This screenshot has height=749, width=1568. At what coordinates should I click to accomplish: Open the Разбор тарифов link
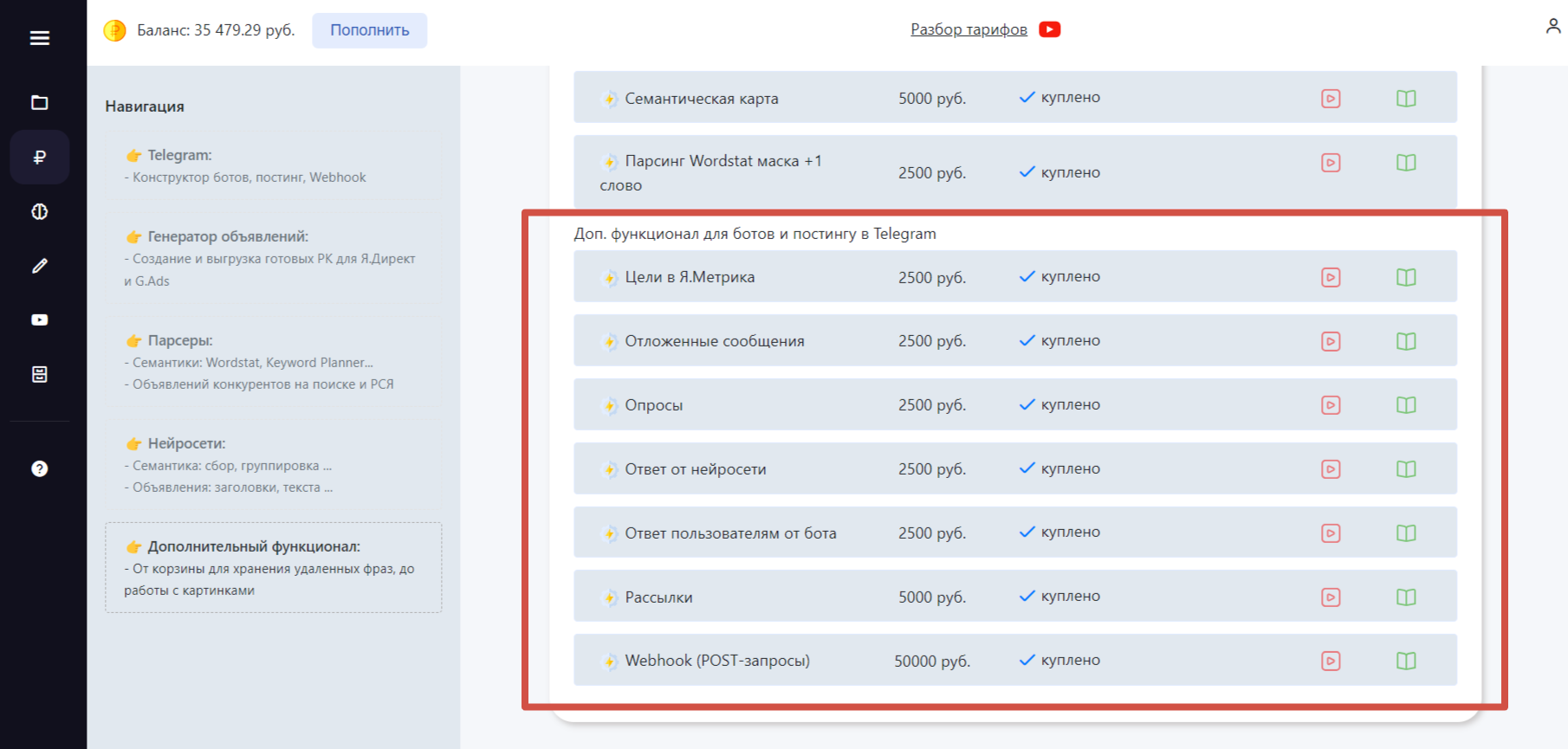coord(969,29)
